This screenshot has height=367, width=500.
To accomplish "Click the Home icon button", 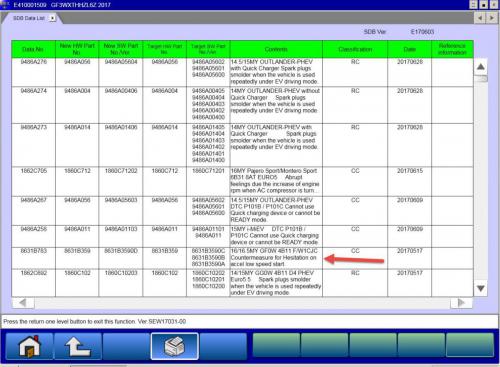I will (29, 346).
